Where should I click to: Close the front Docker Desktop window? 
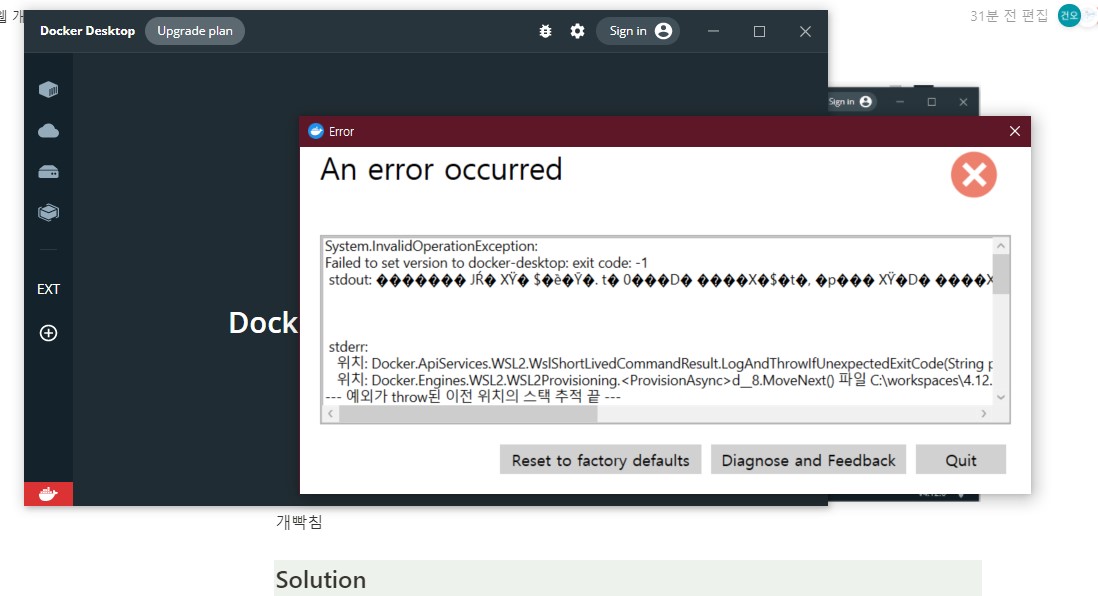[x=805, y=31]
